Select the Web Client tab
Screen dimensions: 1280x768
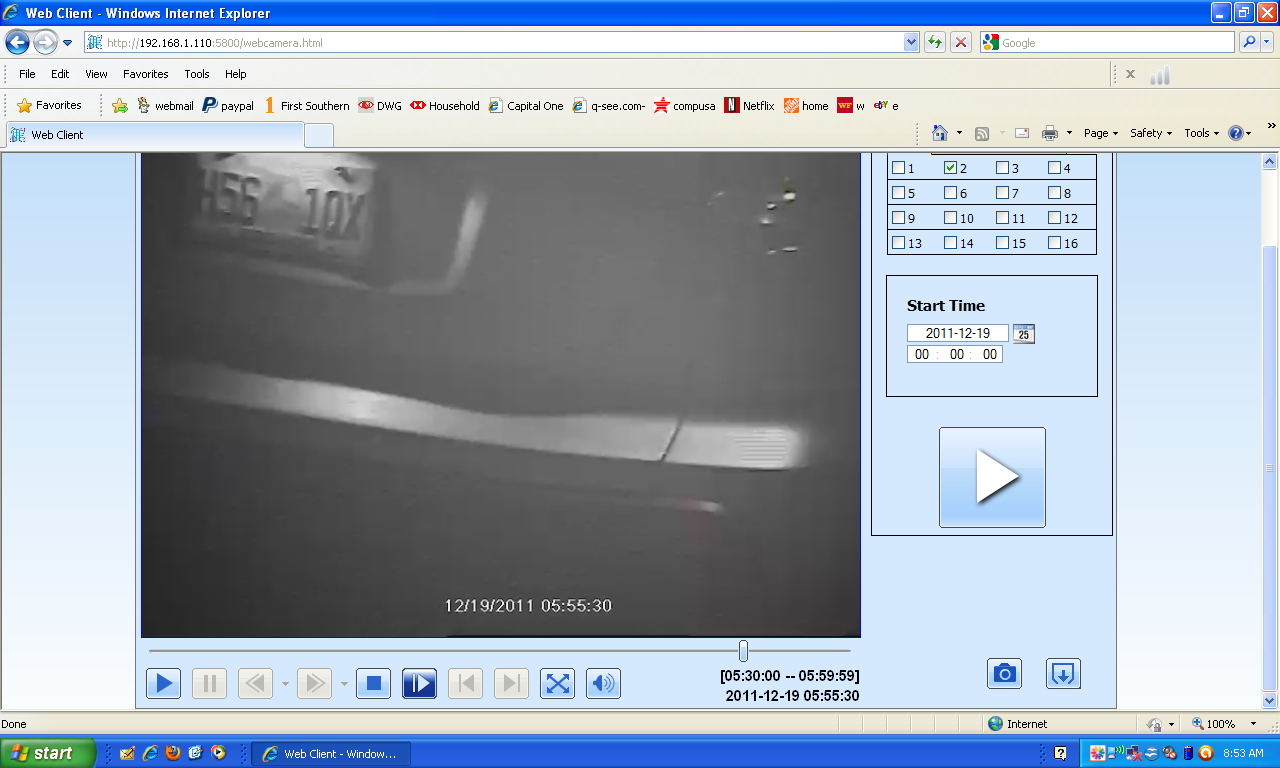click(155, 135)
